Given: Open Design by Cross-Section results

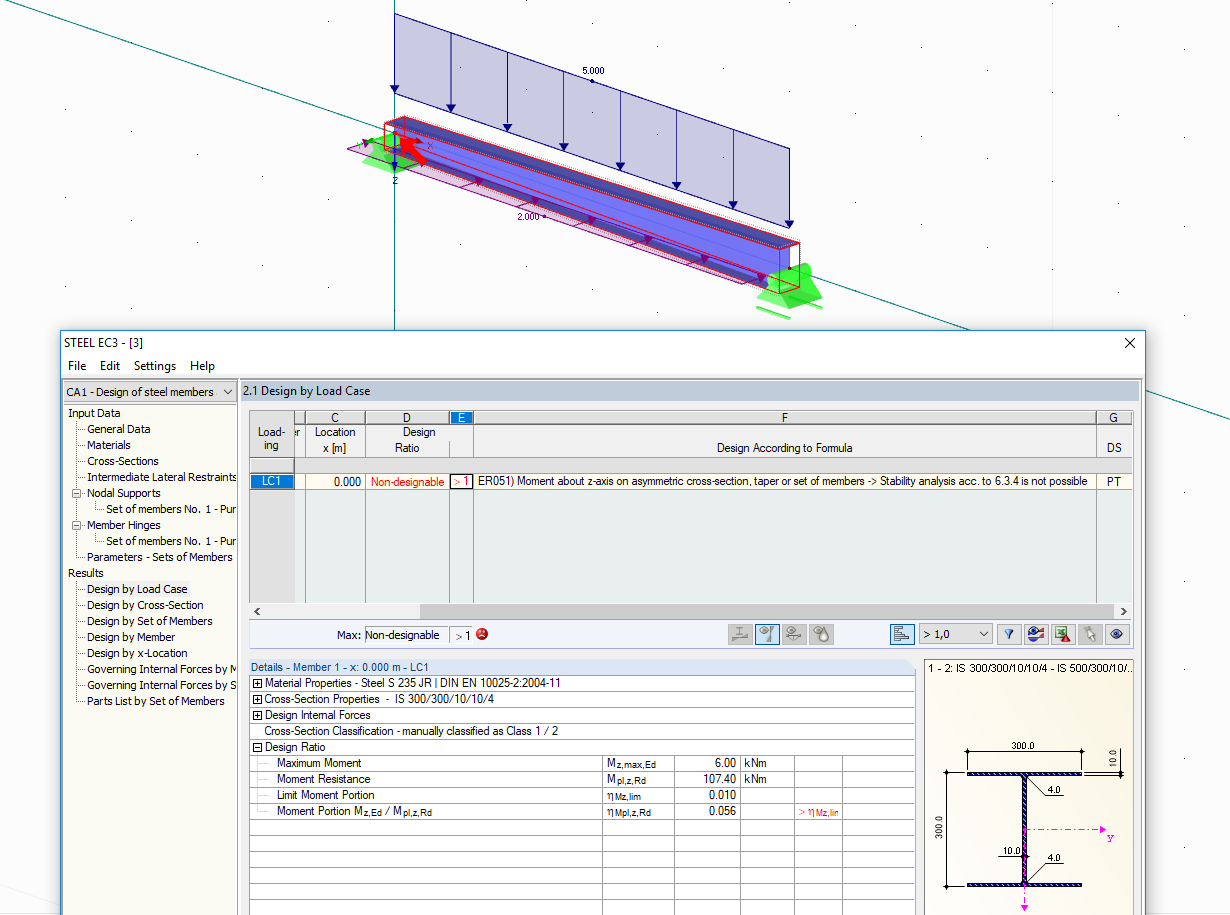Looking at the screenshot, I should [145, 605].
